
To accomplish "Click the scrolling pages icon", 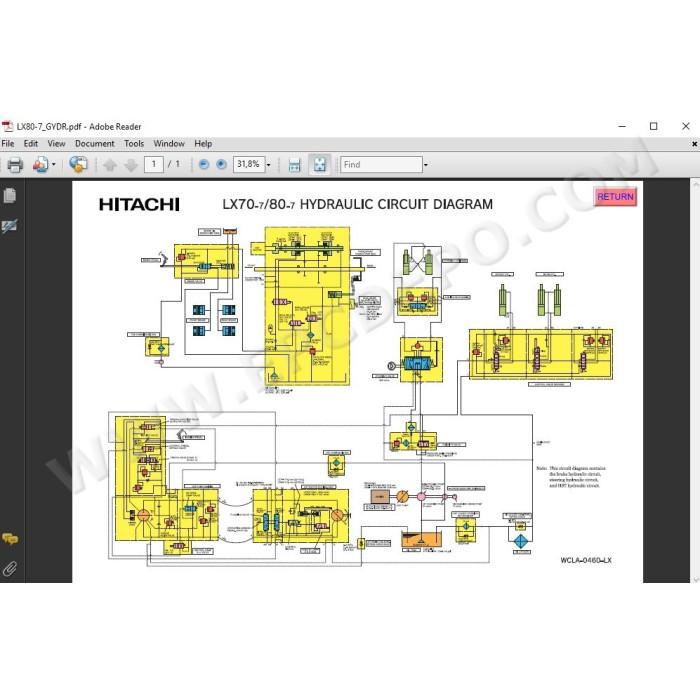I will pos(295,165).
